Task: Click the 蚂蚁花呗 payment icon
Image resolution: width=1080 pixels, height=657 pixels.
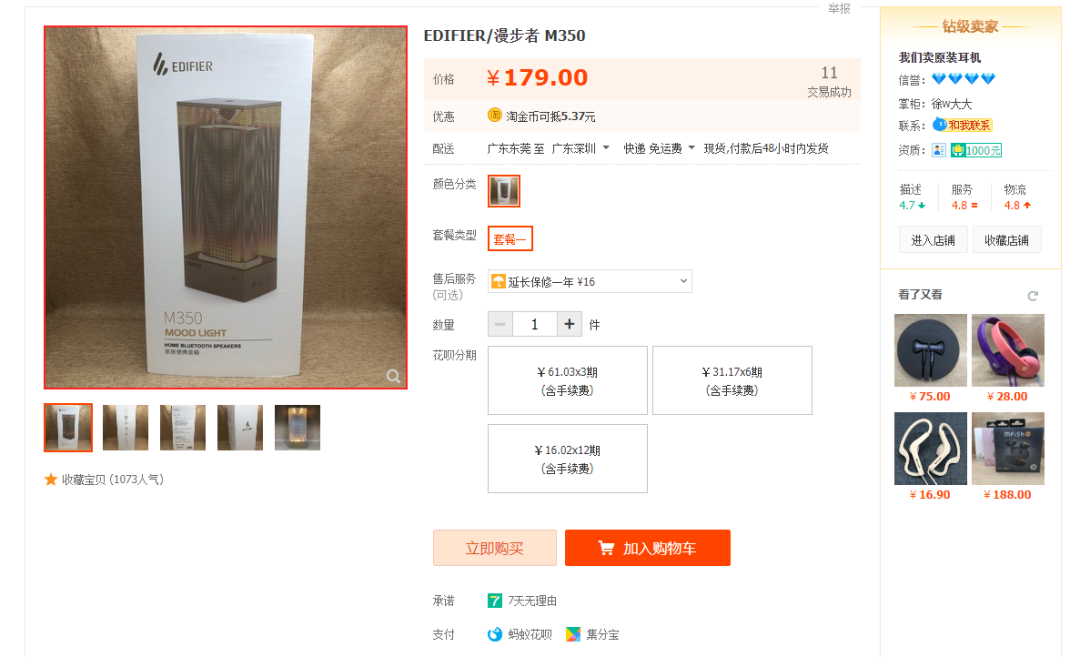Action: click(x=495, y=634)
